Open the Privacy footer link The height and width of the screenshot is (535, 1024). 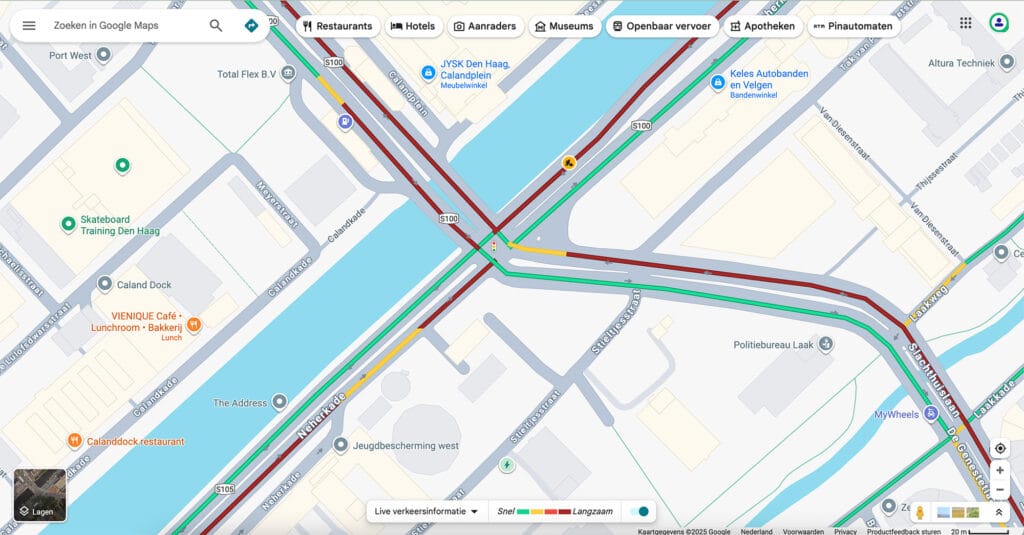click(845, 532)
